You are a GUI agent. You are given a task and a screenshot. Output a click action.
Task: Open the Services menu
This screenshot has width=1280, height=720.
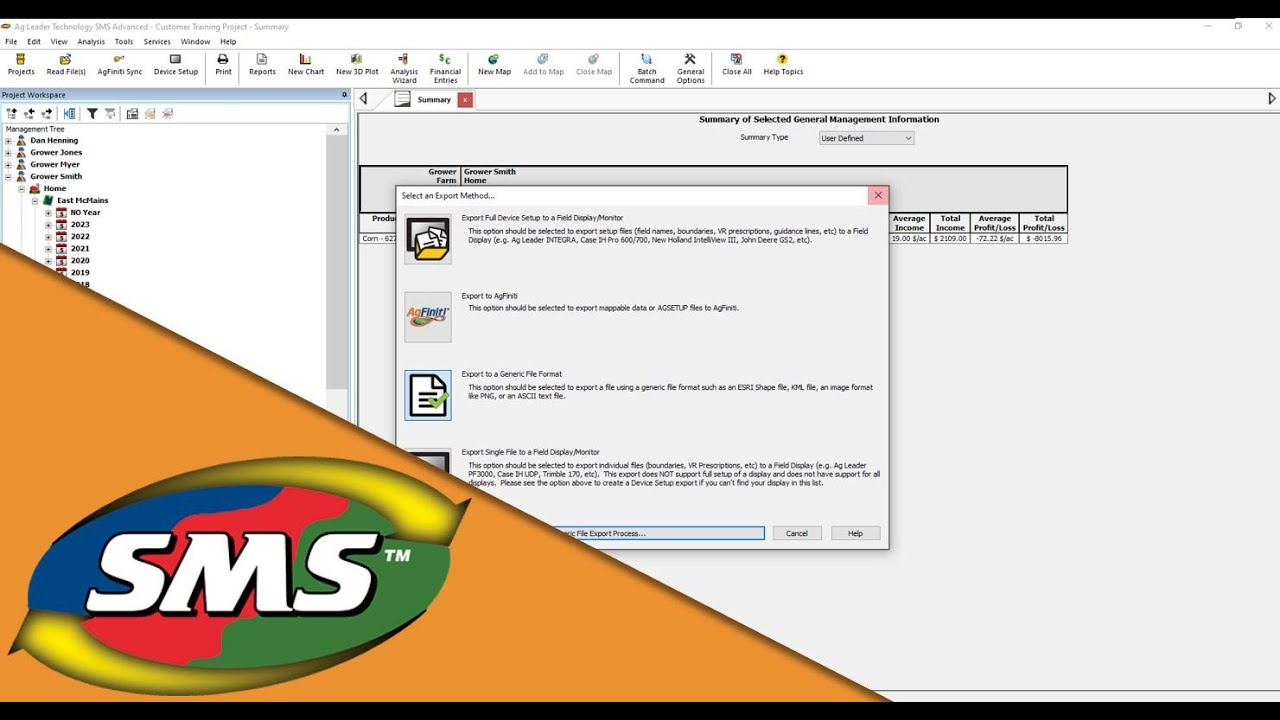157,42
